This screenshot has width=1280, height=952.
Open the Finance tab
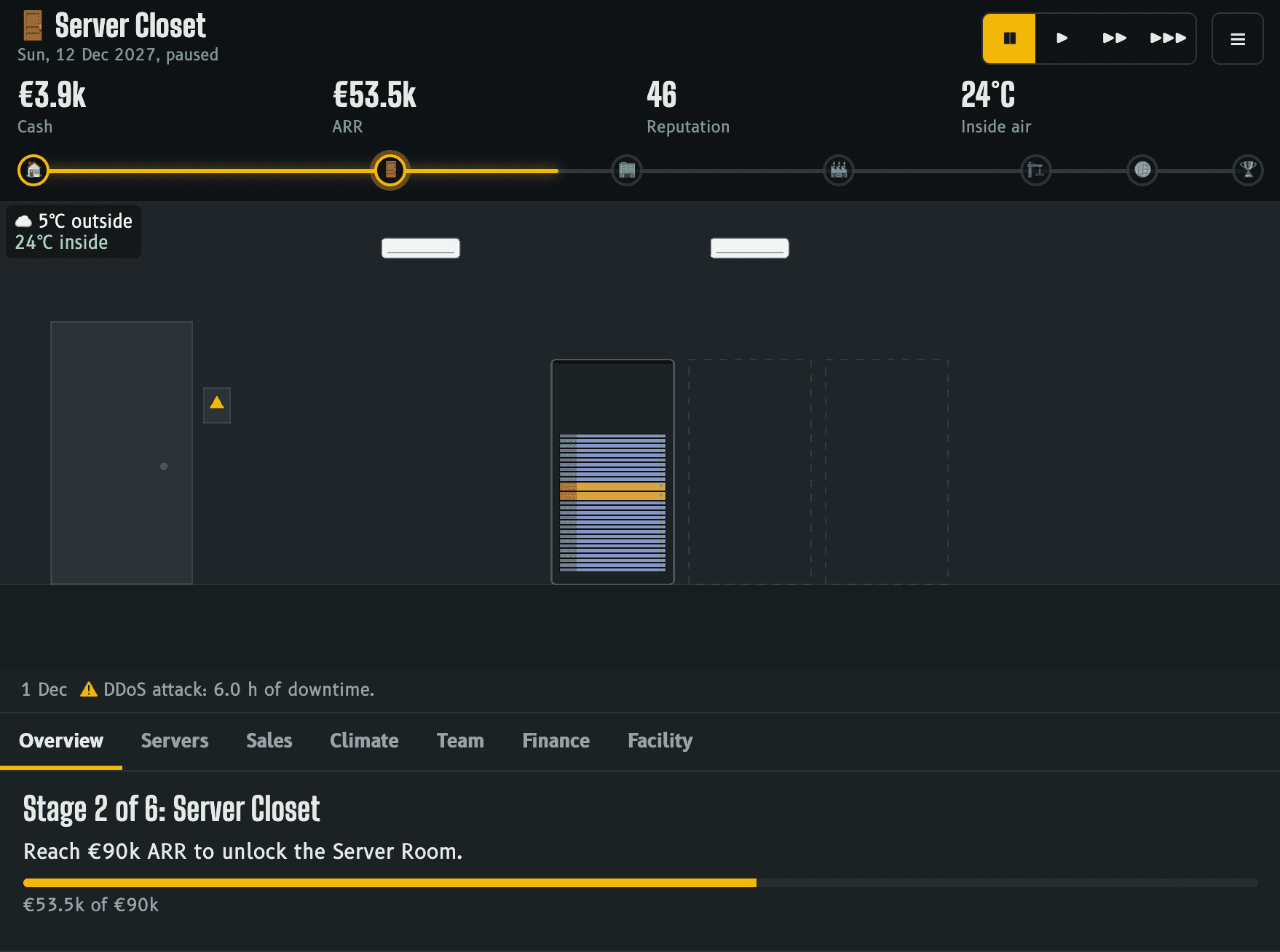click(556, 741)
